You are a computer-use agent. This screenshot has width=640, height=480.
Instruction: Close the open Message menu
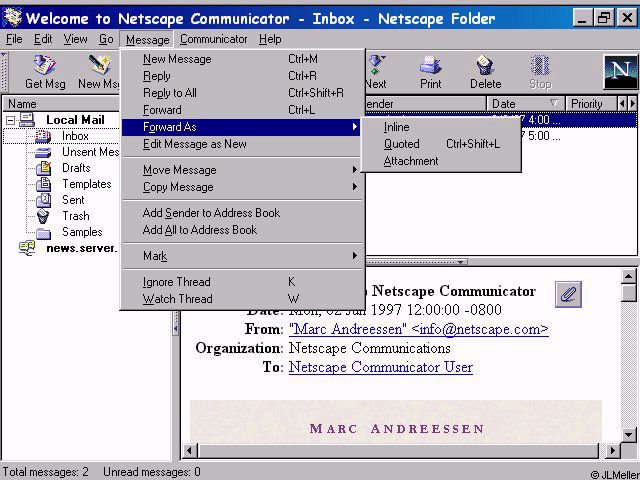coord(147,40)
